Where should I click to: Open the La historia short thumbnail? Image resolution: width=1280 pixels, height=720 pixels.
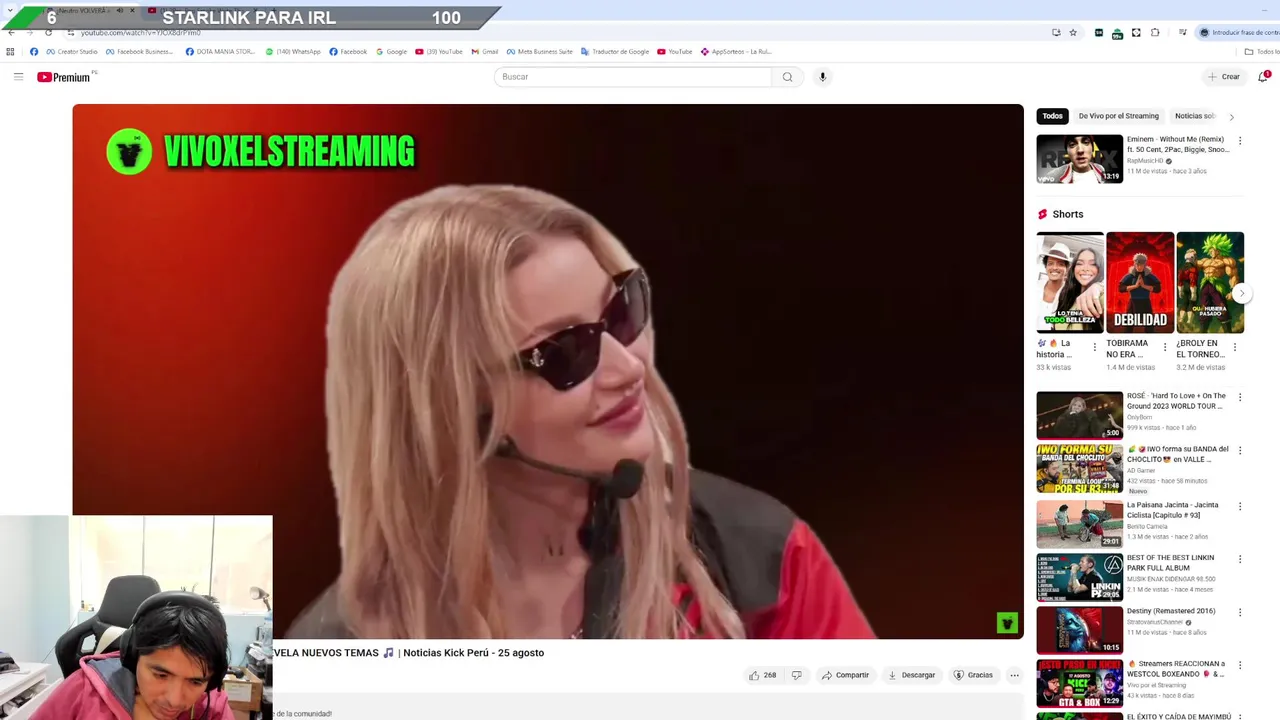pos(1070,282)
